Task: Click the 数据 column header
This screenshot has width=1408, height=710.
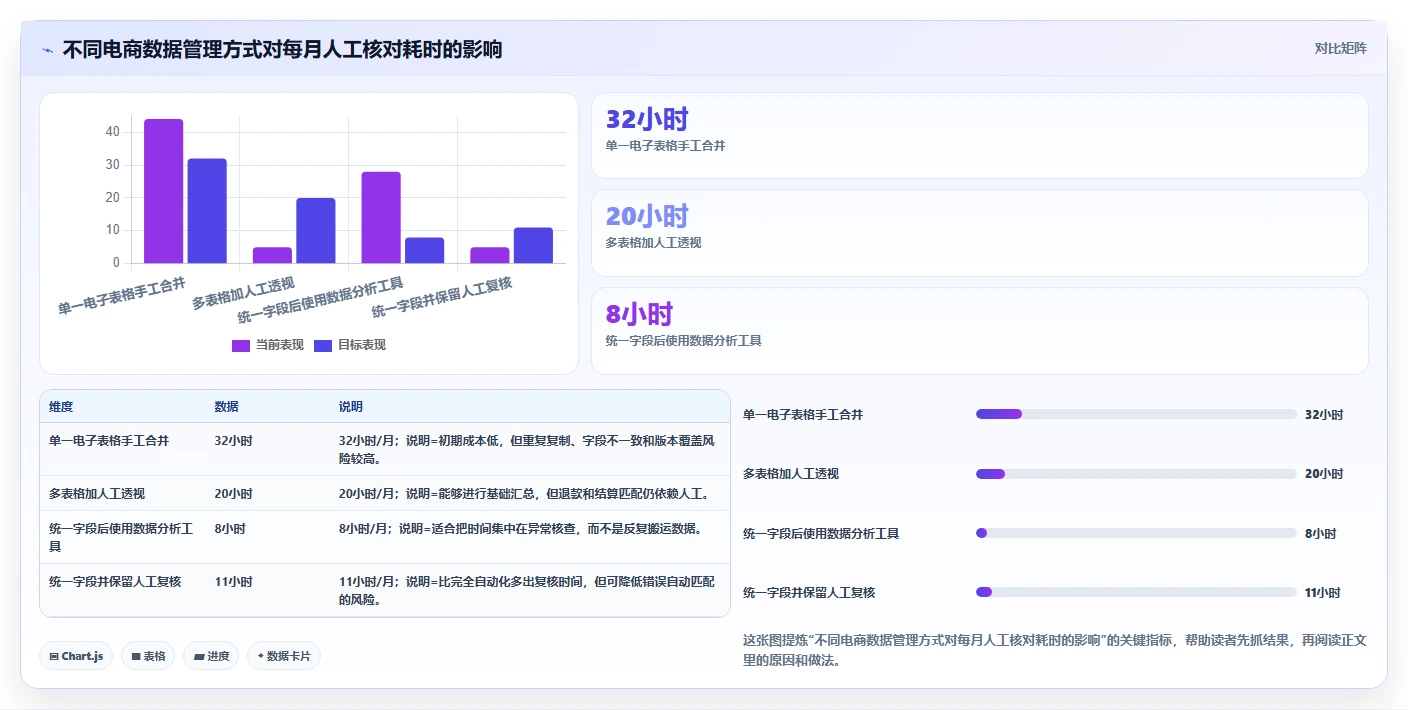Action: [226, 407]
